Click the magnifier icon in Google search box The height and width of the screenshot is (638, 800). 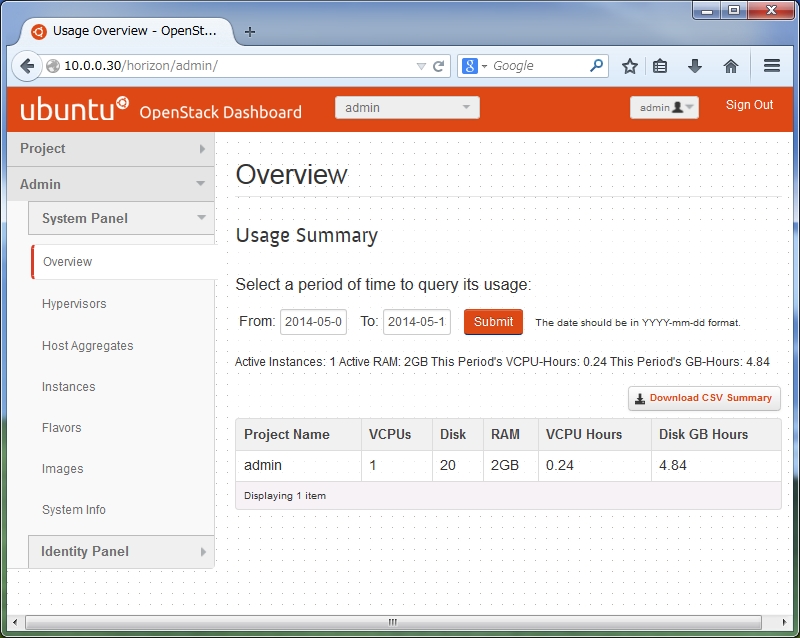click(598, 66)
